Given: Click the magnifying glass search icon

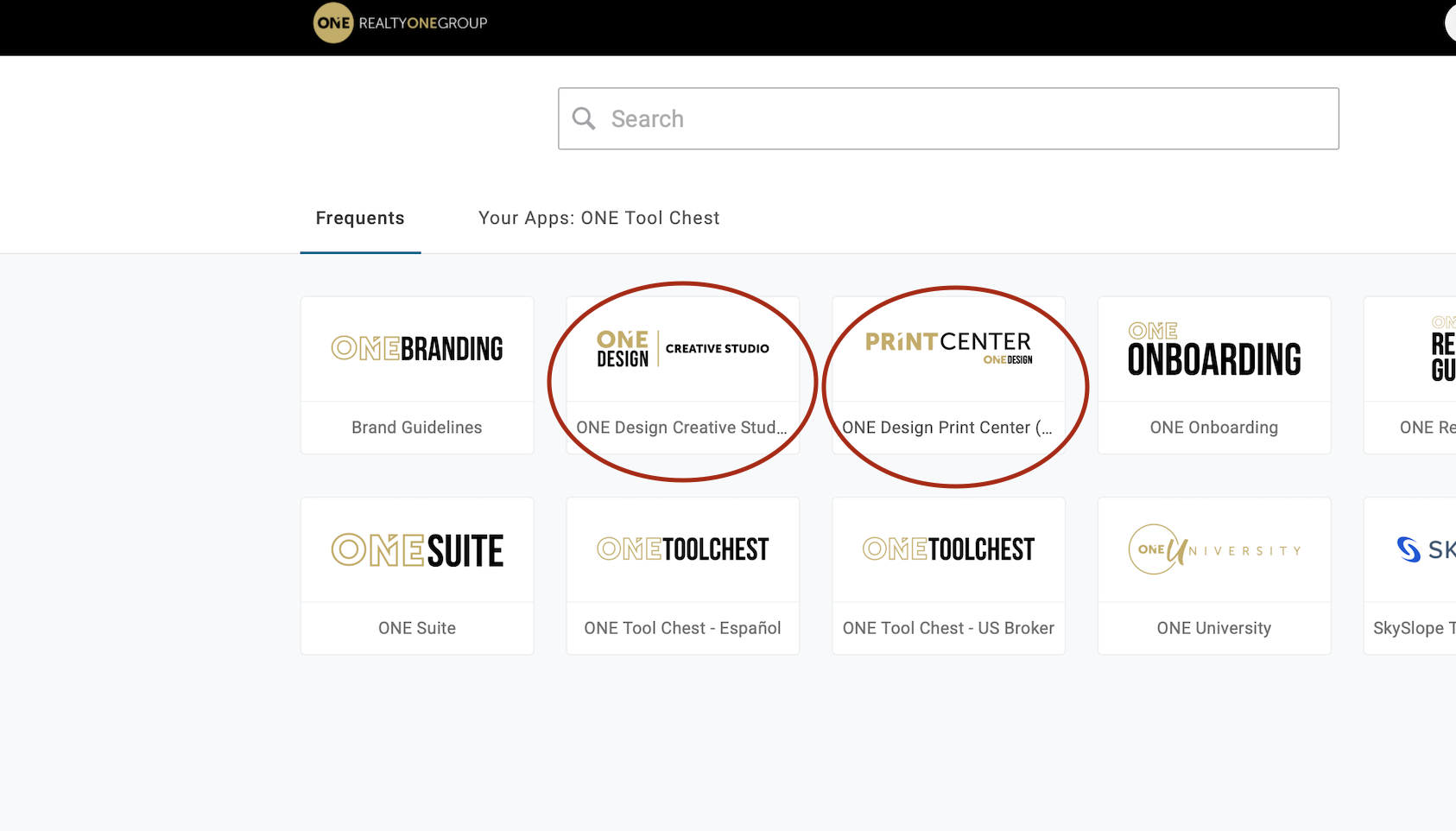Looking at the screenshot, I should [584, 118].
